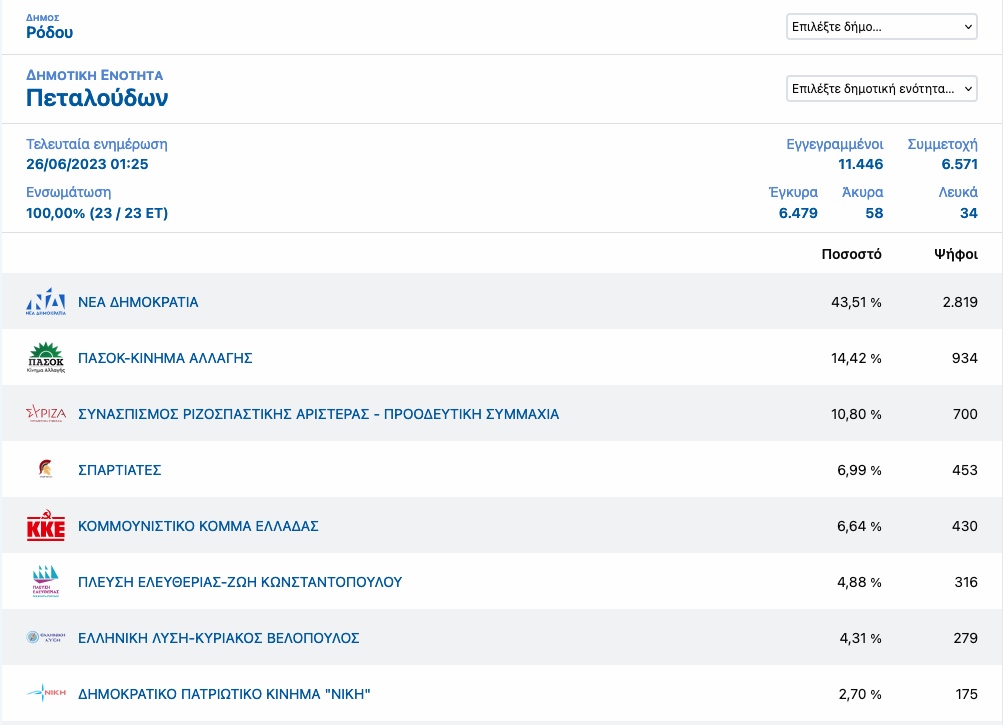
Task: Click the 10,80 % percentage cell
Action: (x=856, y=414)
